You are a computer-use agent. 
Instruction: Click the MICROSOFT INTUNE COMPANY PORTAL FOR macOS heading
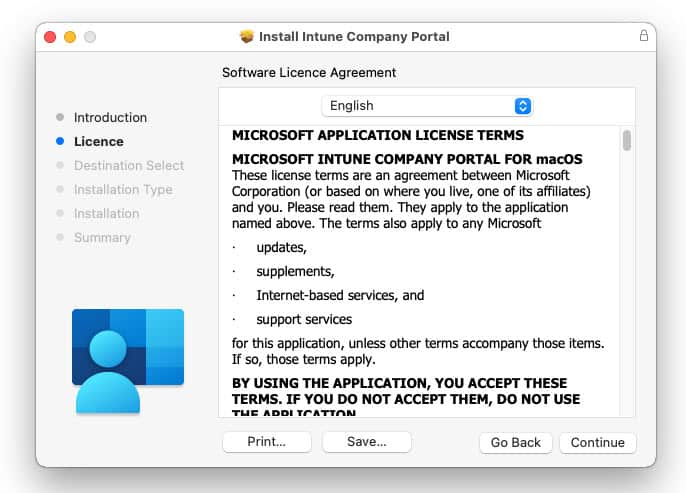point(407,159)
